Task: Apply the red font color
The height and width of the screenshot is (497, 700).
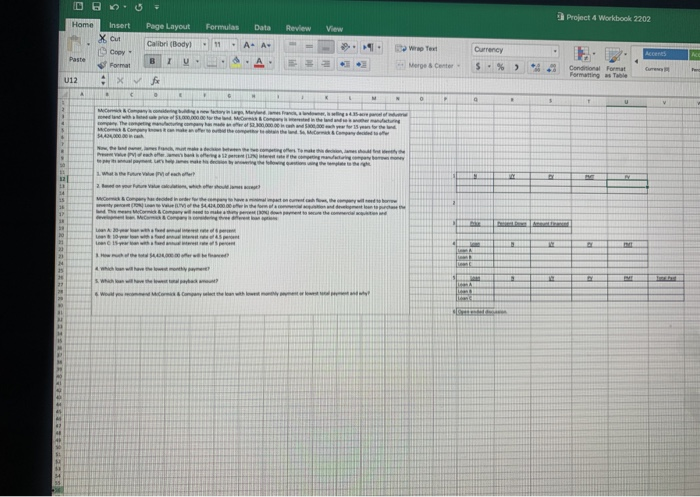Action: click(259, 63)
